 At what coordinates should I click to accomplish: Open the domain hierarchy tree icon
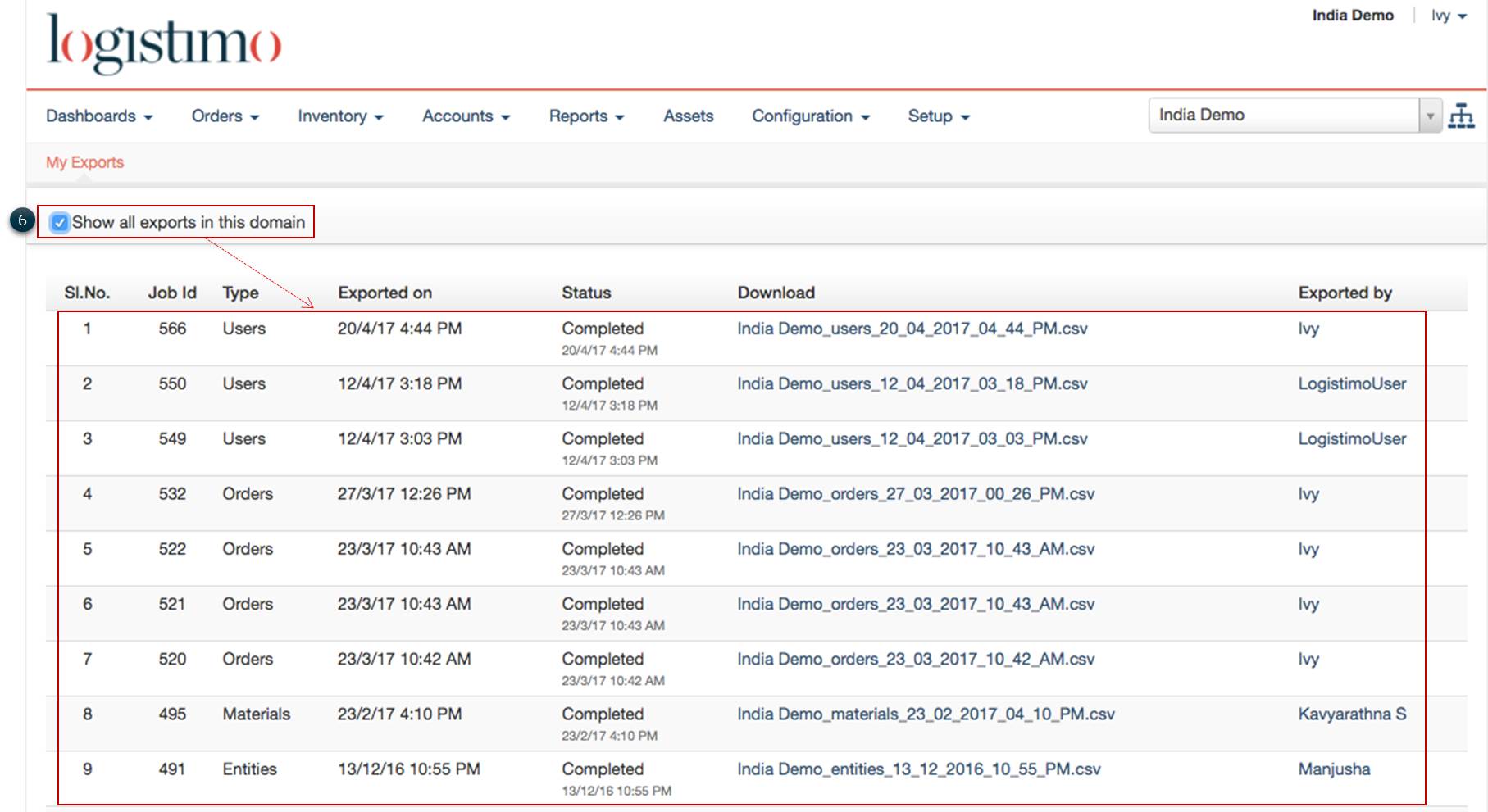(1461, 116)
